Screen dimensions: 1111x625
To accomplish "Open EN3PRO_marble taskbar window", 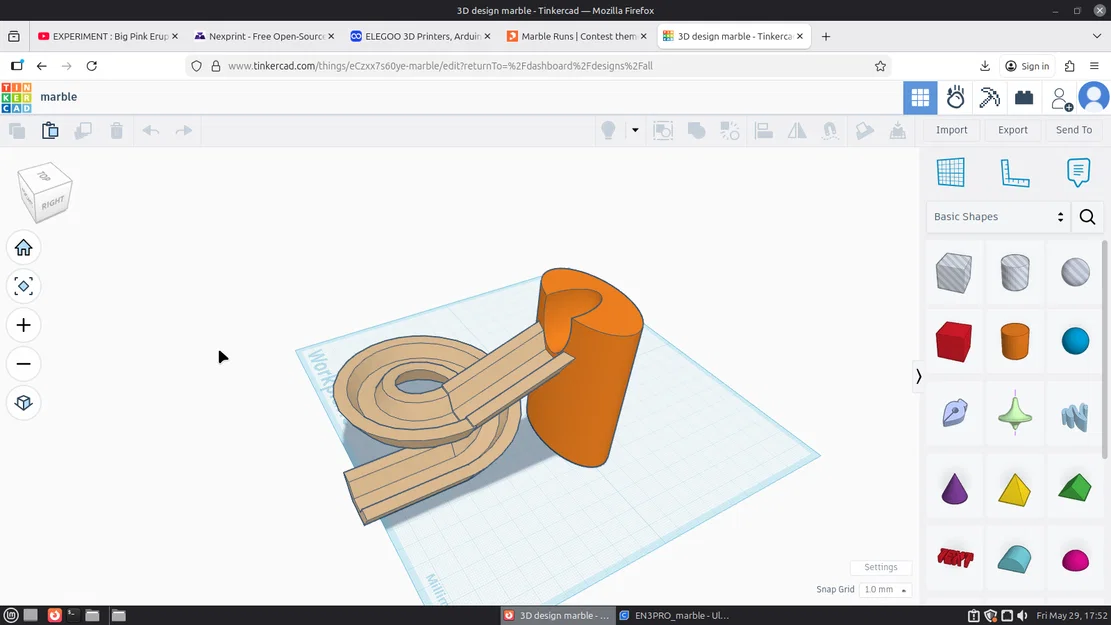I will coord(674,615).
